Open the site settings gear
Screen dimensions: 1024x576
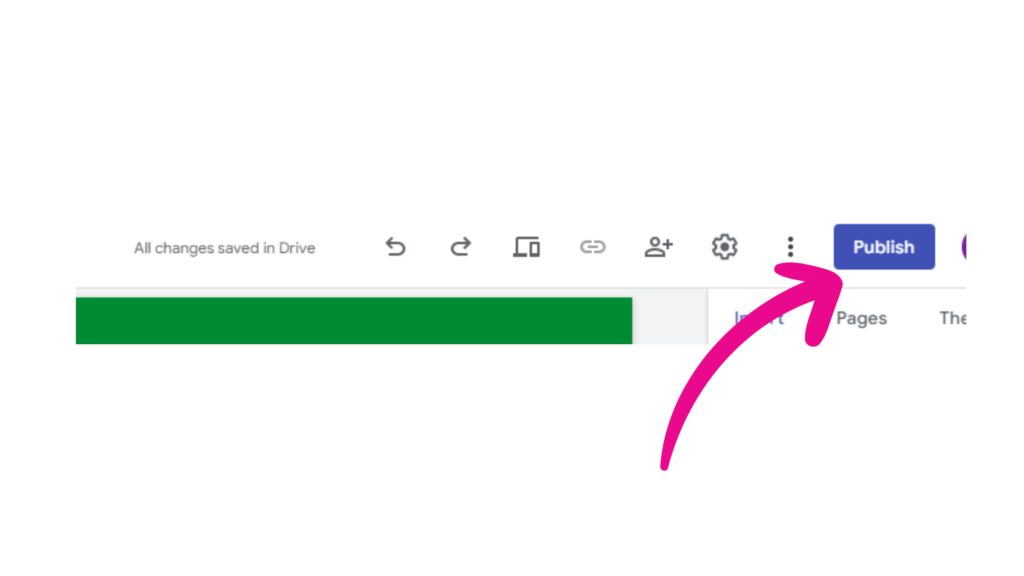tap(724, 247)
